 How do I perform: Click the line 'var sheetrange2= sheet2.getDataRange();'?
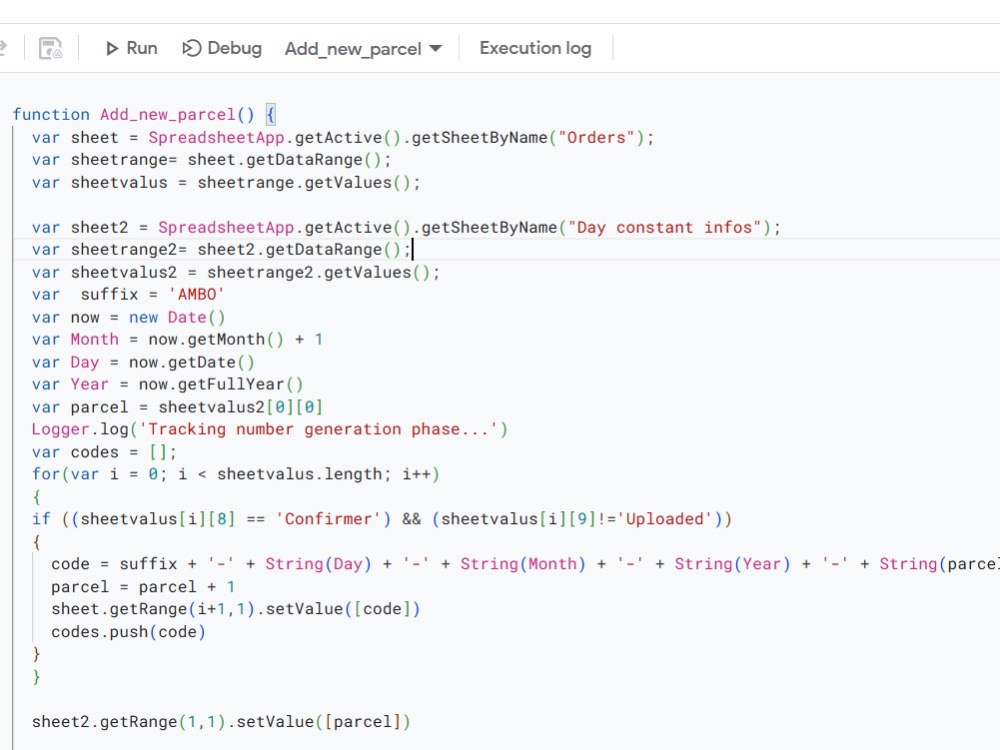(x=221, y=250)
